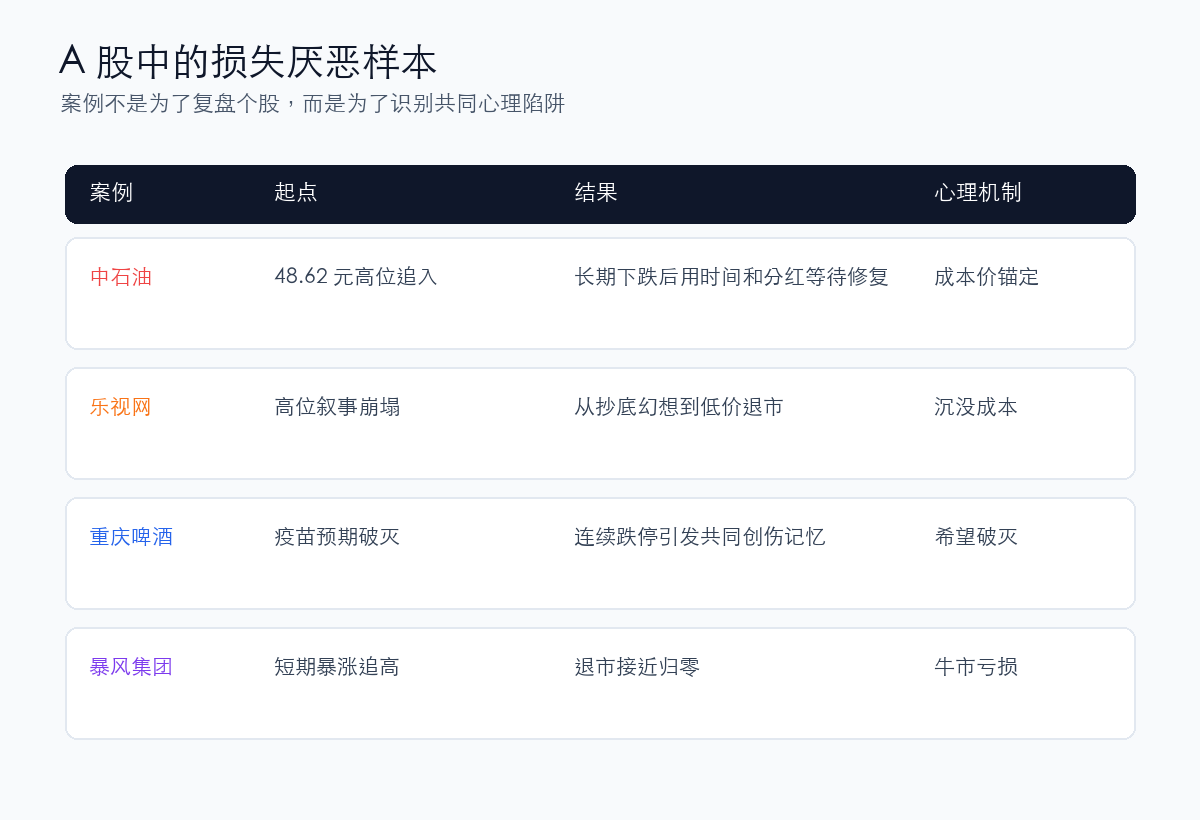
Task: Click the 心理机制 column header
Action: pyautogui.click(x=978, y=193)
